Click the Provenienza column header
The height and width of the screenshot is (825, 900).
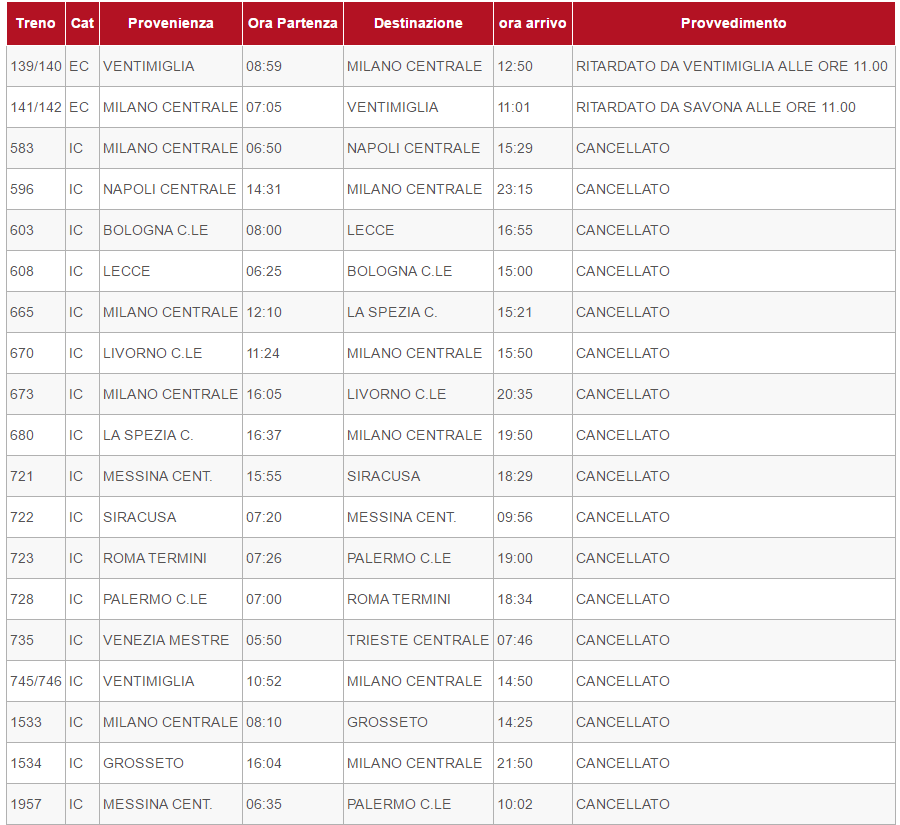coord(170,23)
